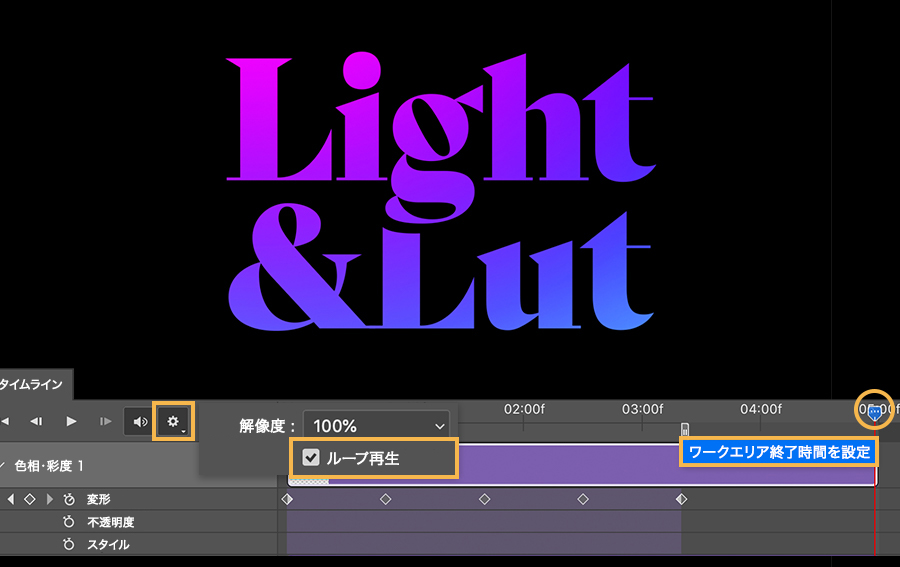The height and width of the screenshot is (567, 900).
Task: Advance to the next frame
Action: tap(106, 421)
